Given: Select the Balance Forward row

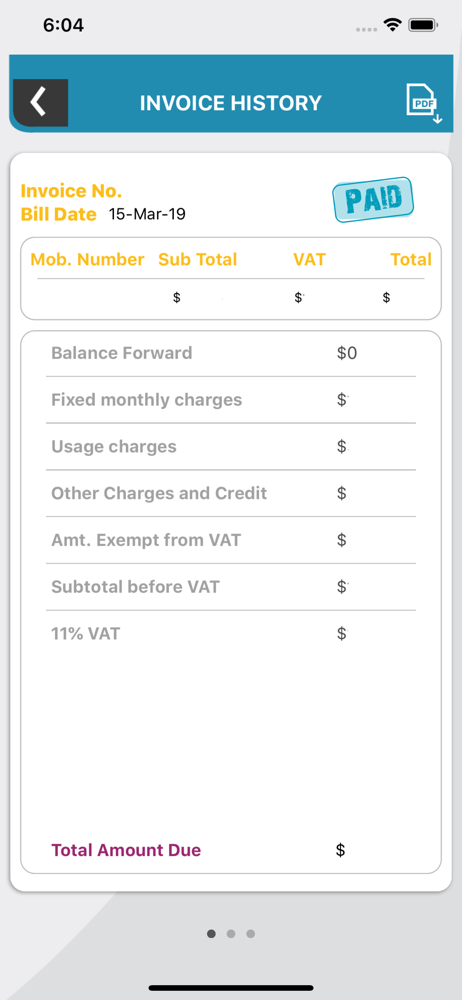Looking at the screenshot, I should coord(231,353).
